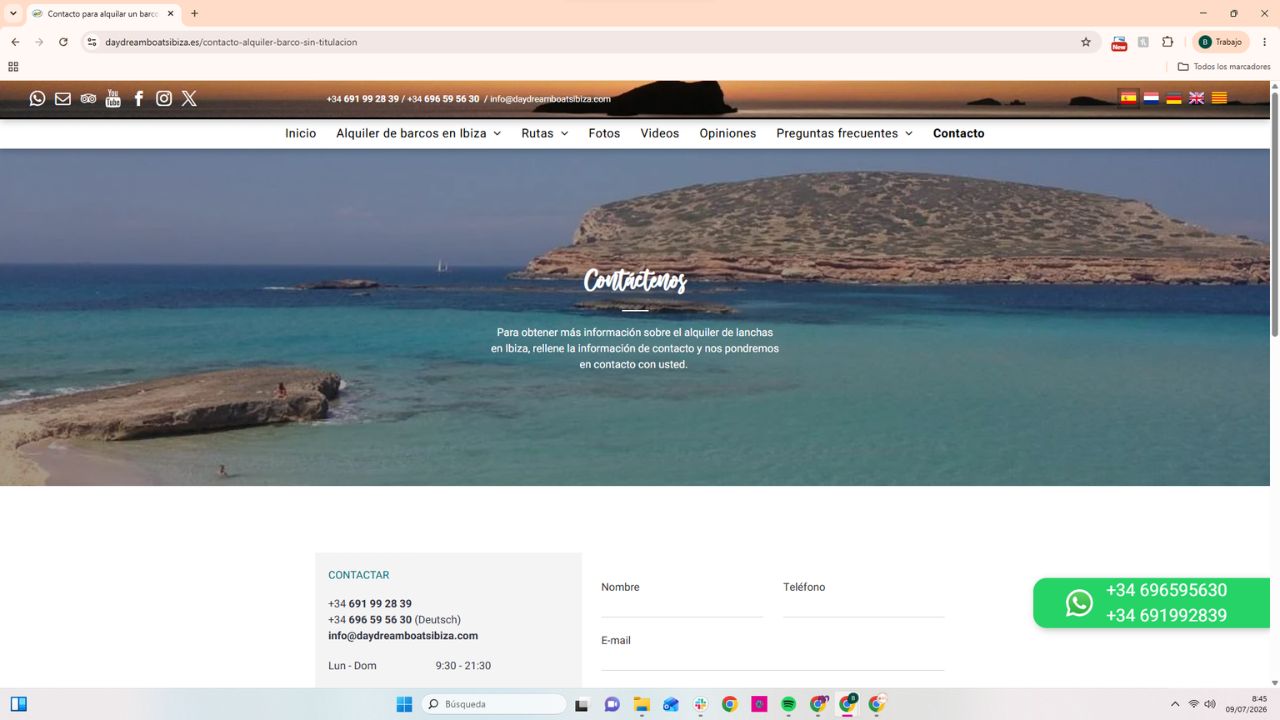Open the Videos menu item
This screenshot has height=720, width=1280.
[x=660, y=133]
